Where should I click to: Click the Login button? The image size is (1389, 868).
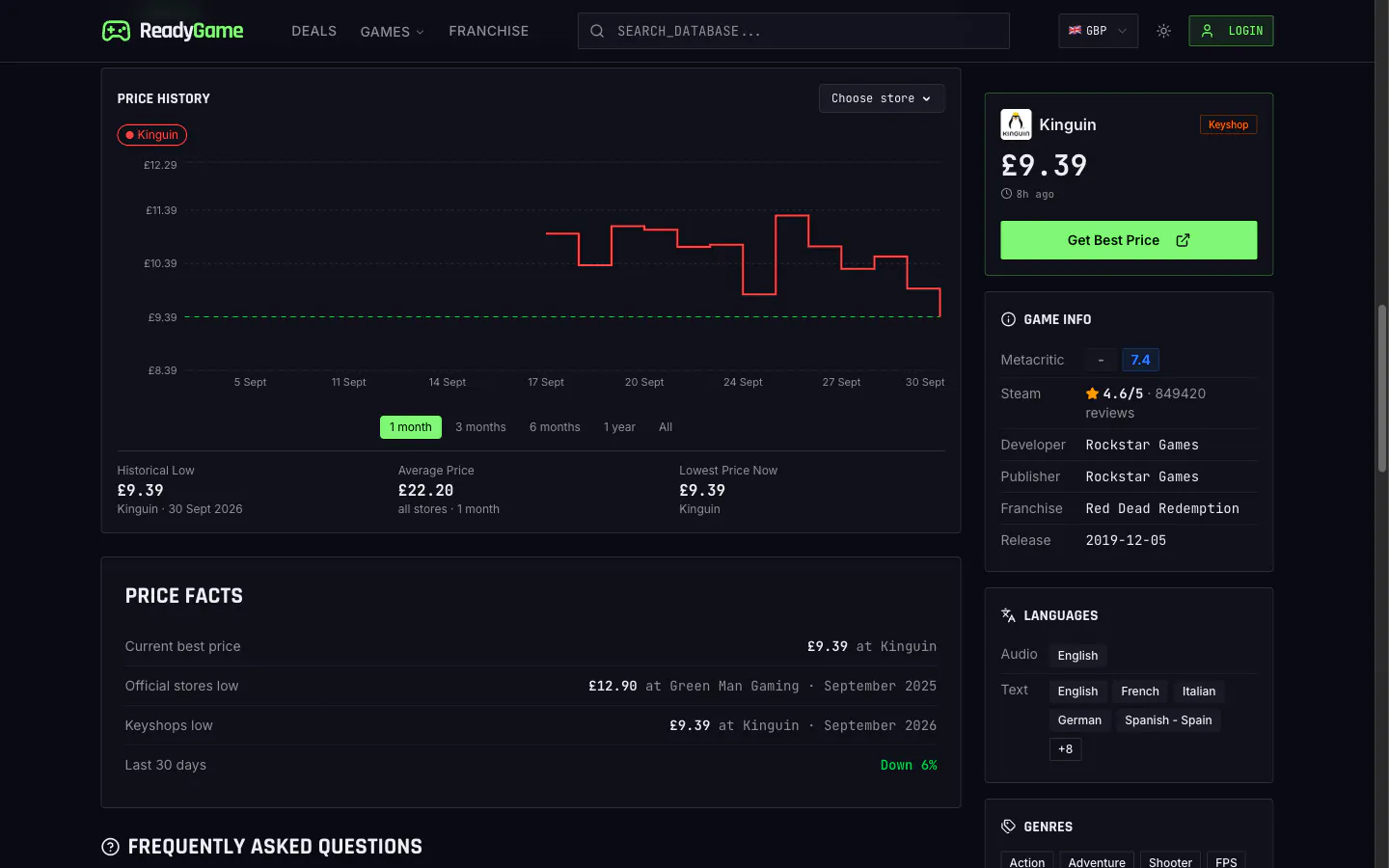point(1231,31)
